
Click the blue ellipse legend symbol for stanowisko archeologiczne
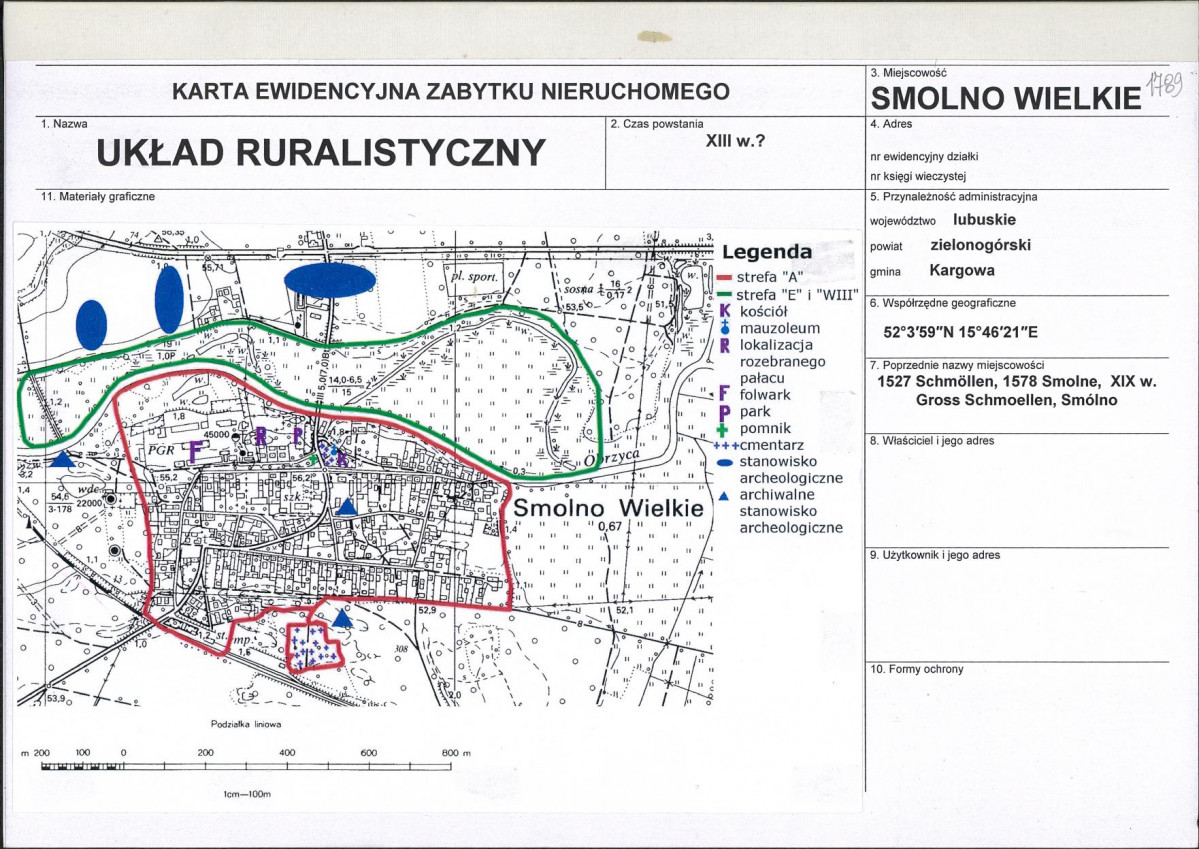pos(726,463)
